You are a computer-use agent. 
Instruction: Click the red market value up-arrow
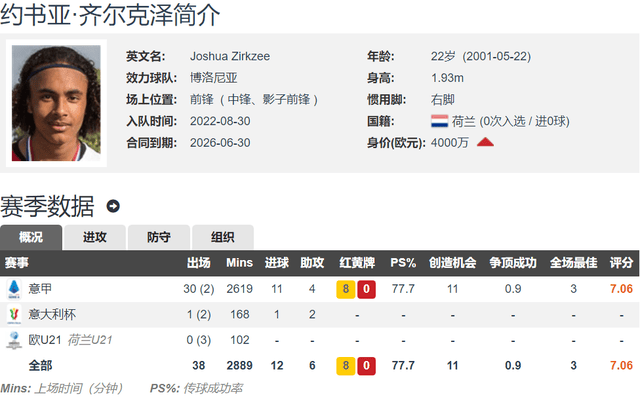tap(485, 142)
